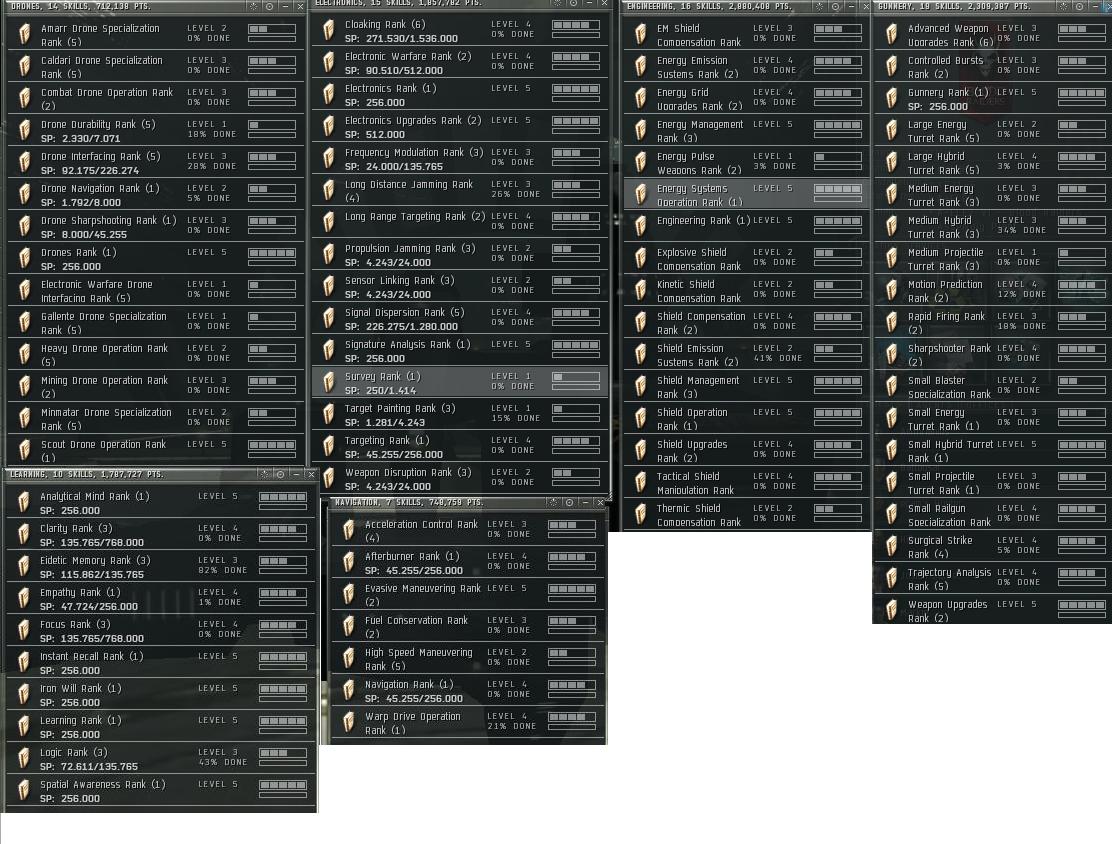The width and height of the screenshot is (1112, 844).
Task: Click the level bar for High Speed Maneuvering
Action: [572, 653]
